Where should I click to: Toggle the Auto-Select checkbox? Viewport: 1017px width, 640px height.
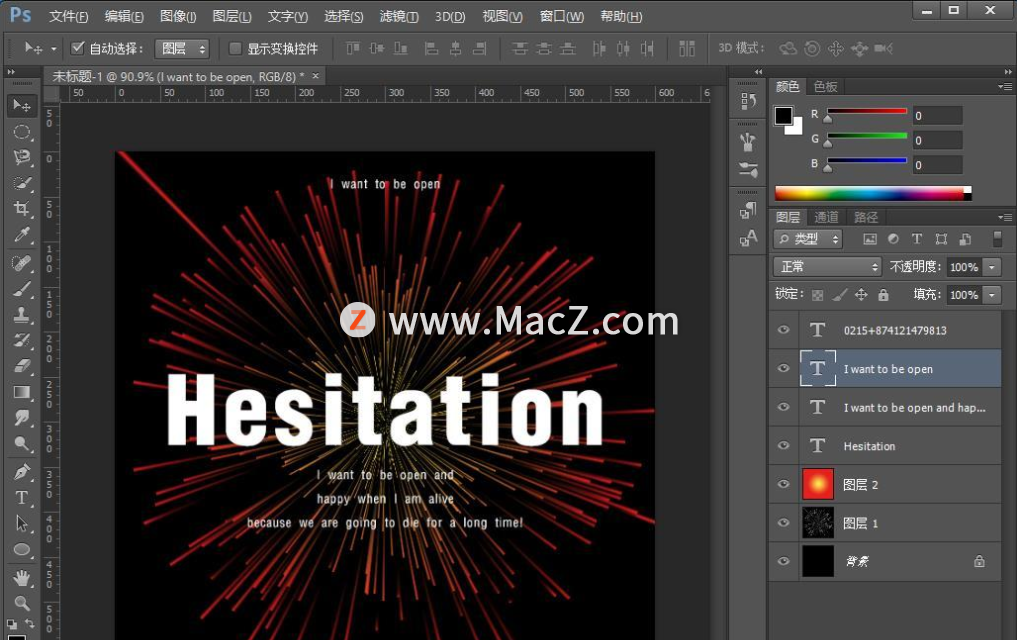[x=78, y=48]
